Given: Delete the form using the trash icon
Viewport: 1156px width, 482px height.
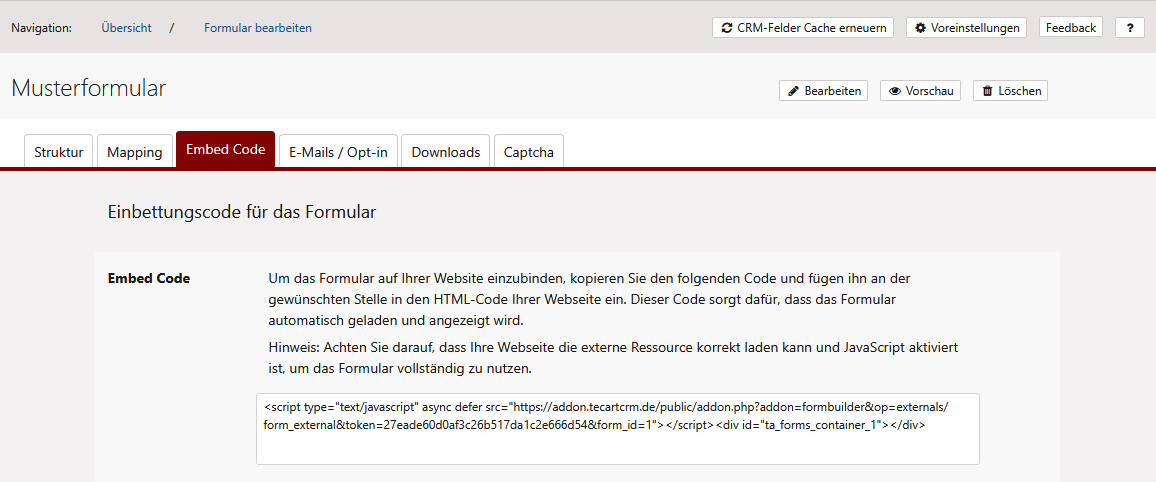Looking at the screenshot, I should (987, 91).
